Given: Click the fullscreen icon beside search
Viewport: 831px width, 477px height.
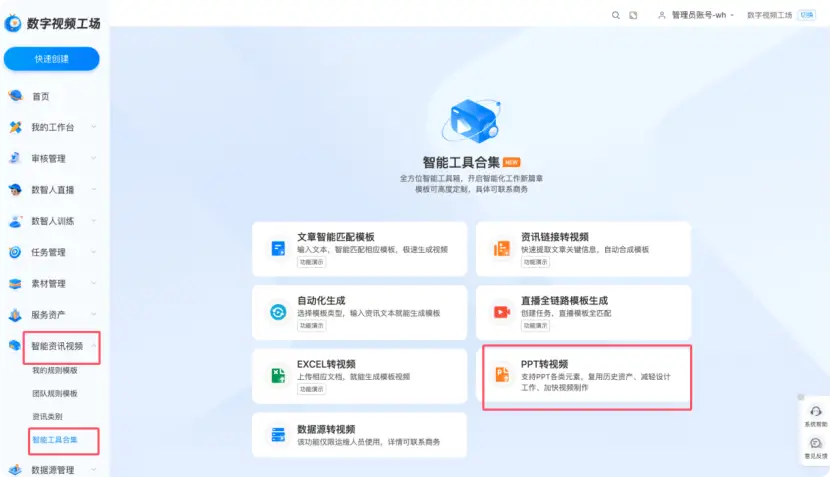Looking at the screenshot, I should [x=634, y=15].
